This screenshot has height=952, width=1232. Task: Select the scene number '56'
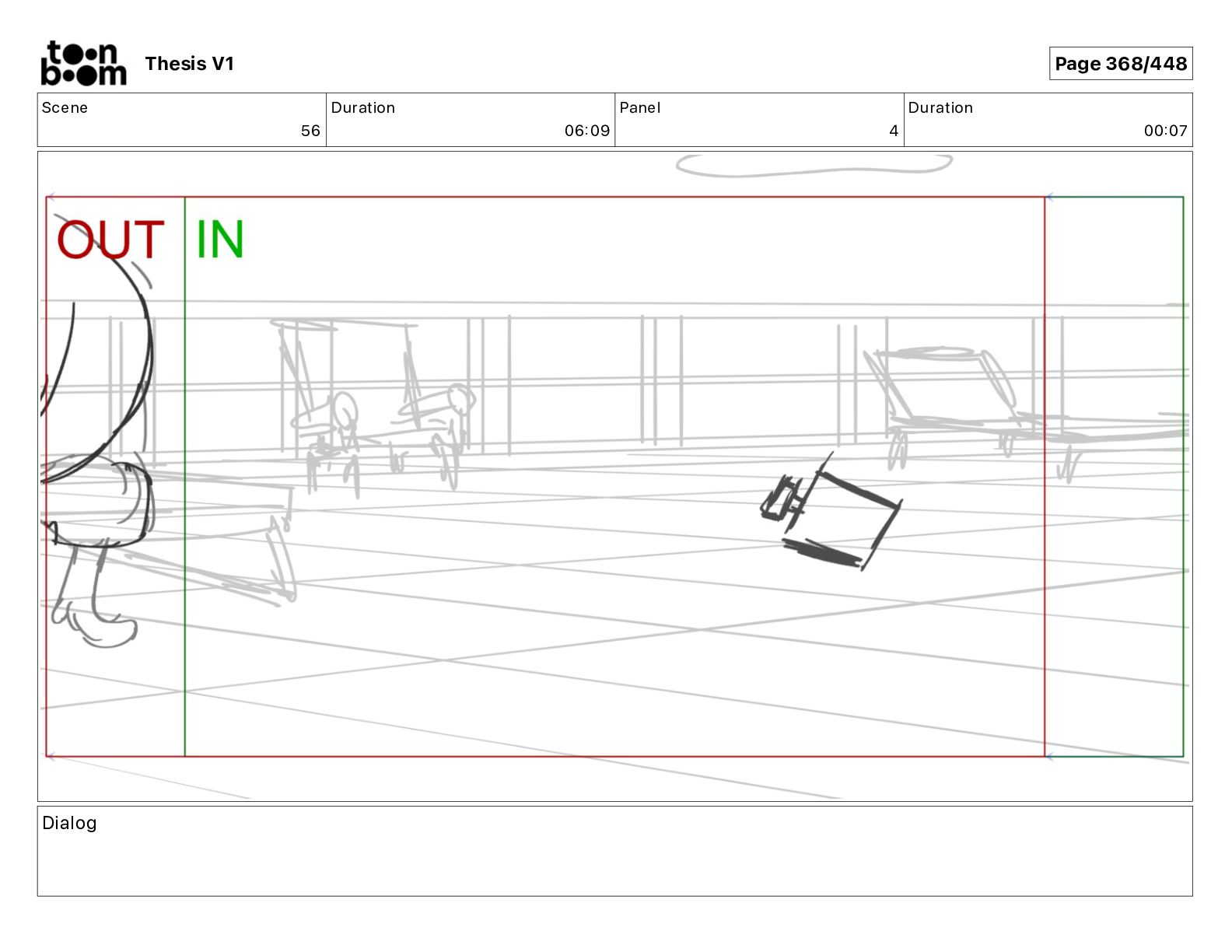(310, 131)
